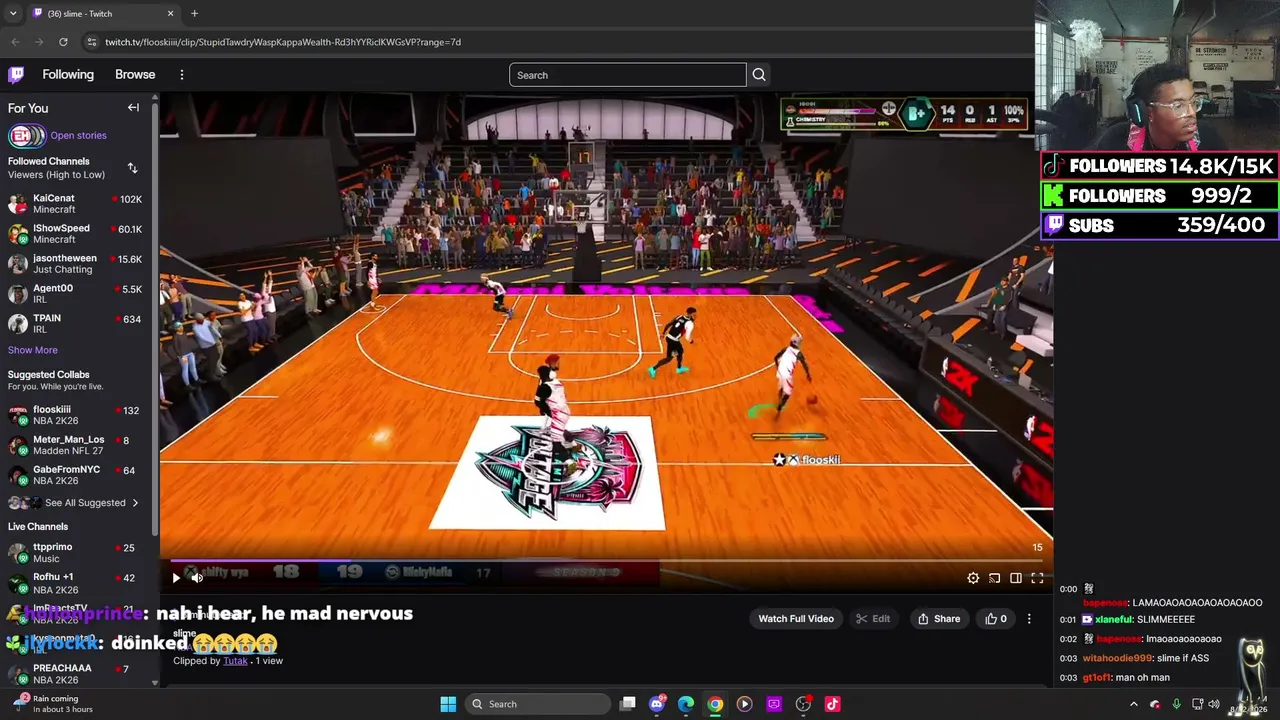Viewport: 1280px width, 720px height.
Task: Cast the clip to another device
Action: [x=994, y=578]
